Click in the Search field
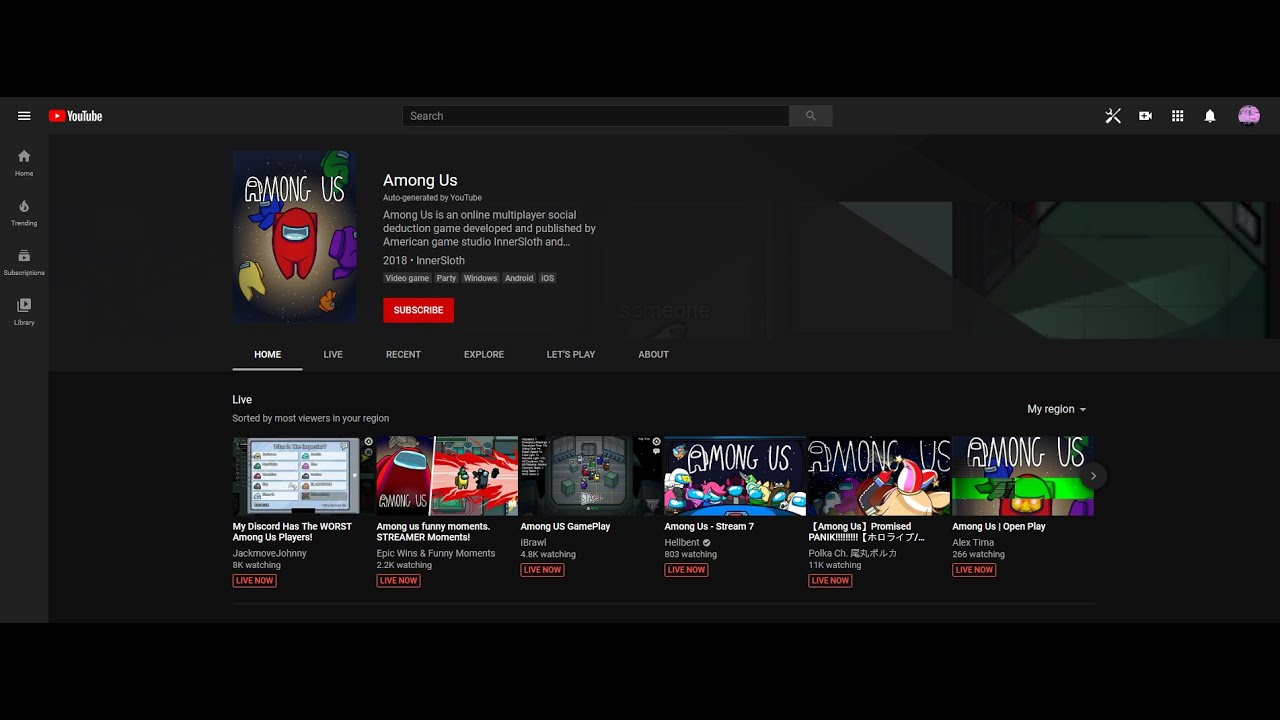The height and width of the screenshot is (720, 1280). (596, 116)
